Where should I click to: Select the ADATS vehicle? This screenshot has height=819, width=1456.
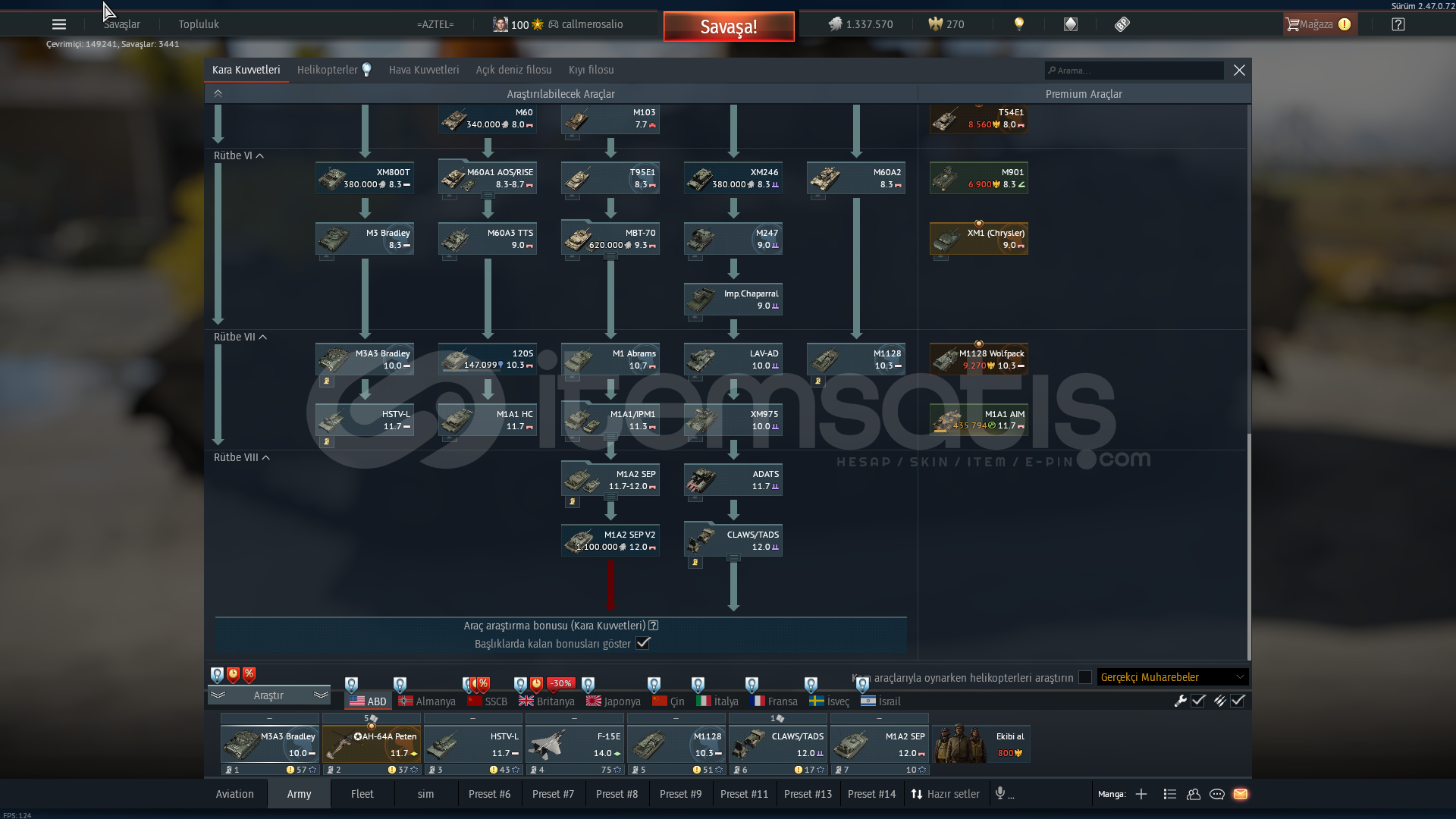coord(733,480)
